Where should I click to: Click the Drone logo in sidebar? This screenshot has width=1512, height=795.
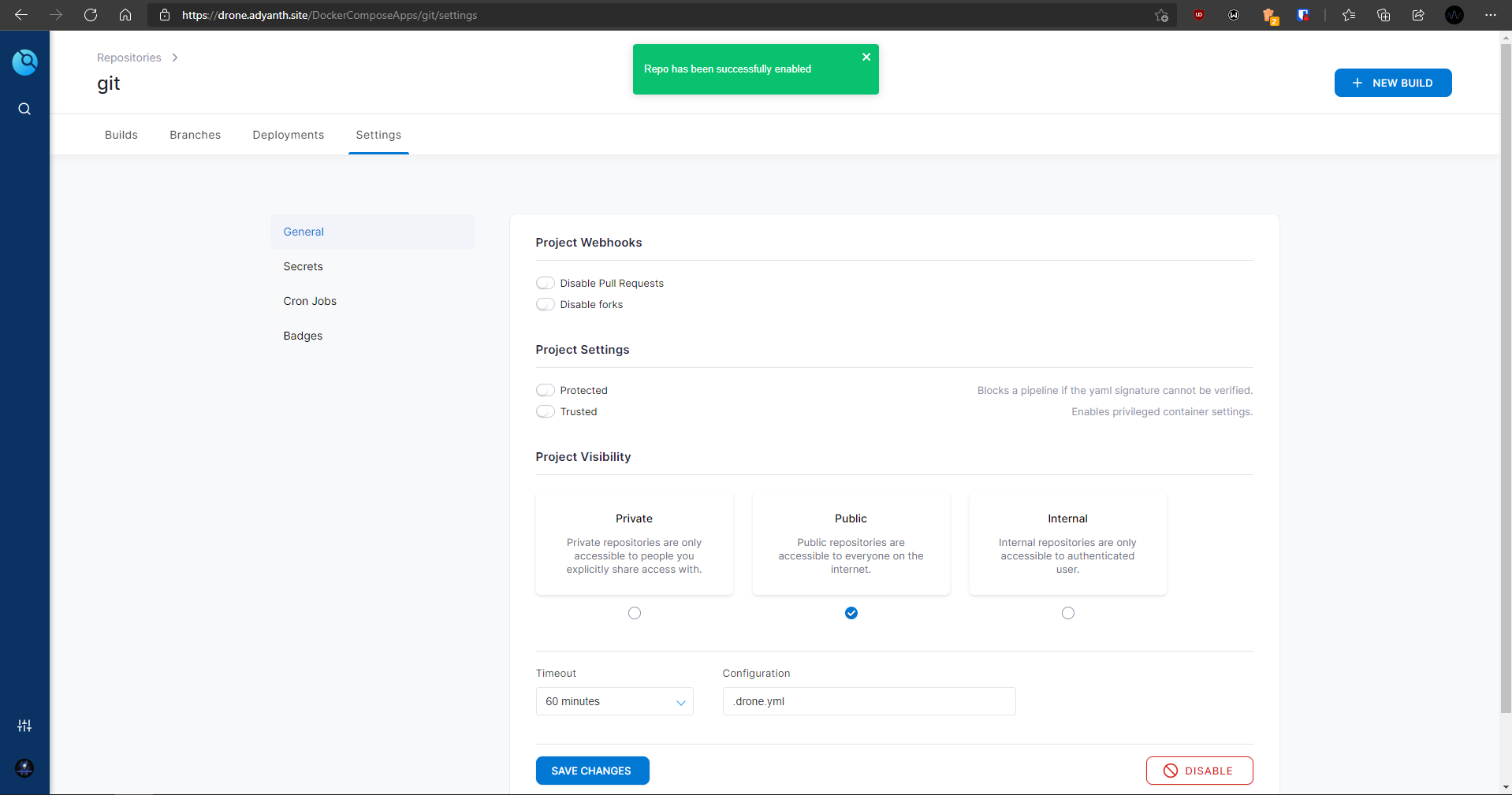click(24, 61)
